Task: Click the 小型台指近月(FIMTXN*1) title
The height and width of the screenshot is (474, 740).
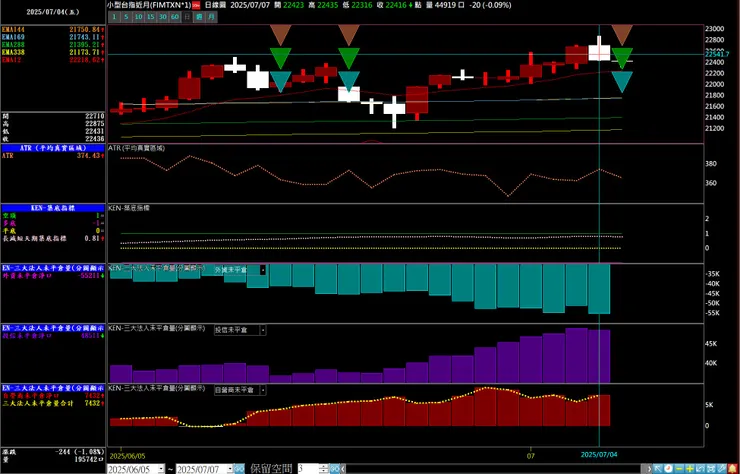Action: coord(149,5)
